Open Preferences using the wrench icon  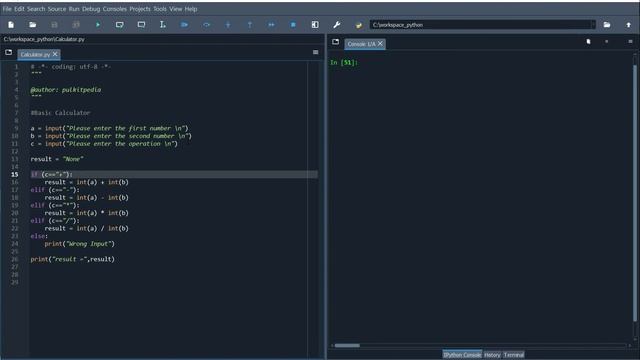[x=337, y=25]
